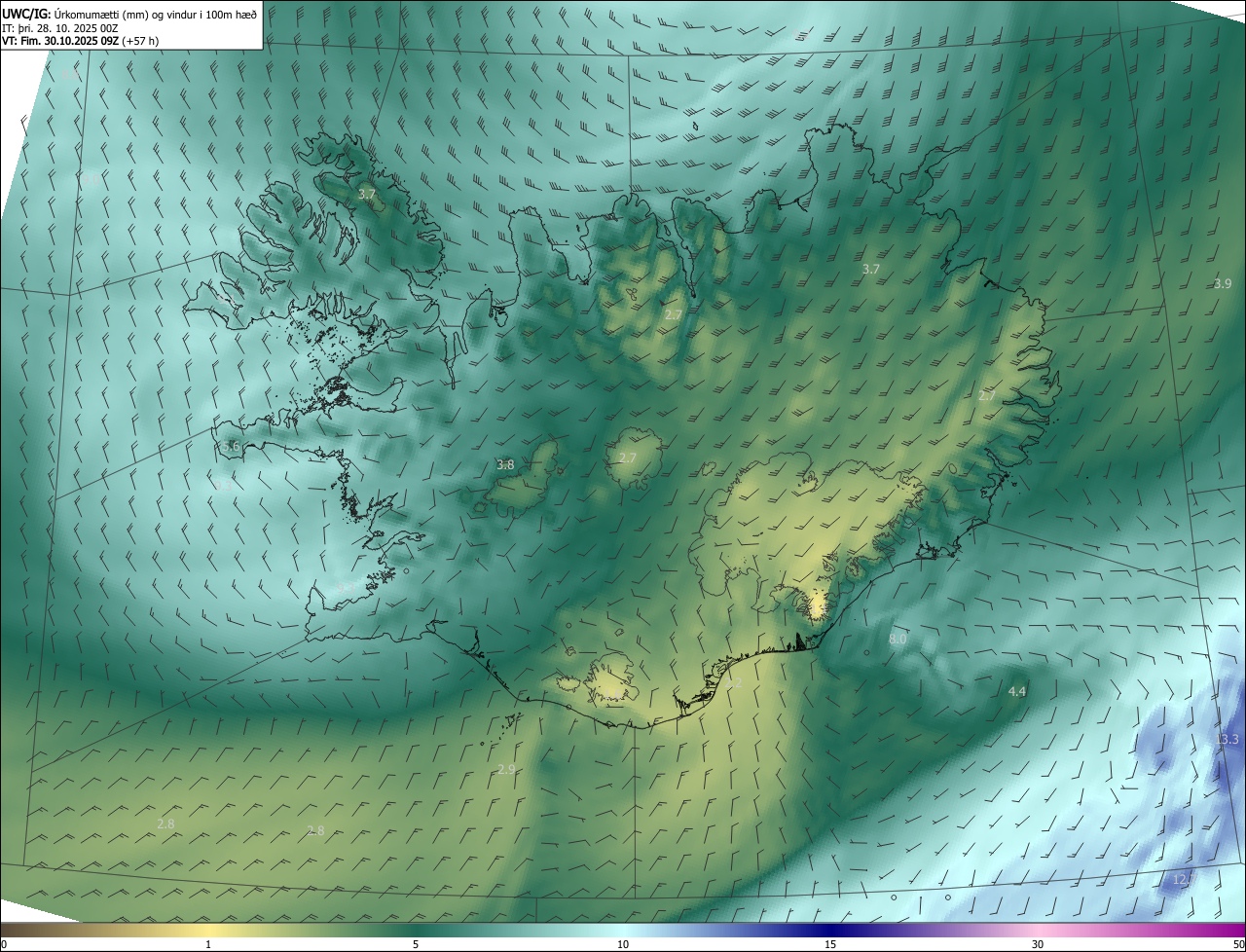Click the 5.6 value on Snæfellsnes peninsula tip
The height and width of the screenshot is (952, 1246).
pyautogui.click(x=230, y=447)
